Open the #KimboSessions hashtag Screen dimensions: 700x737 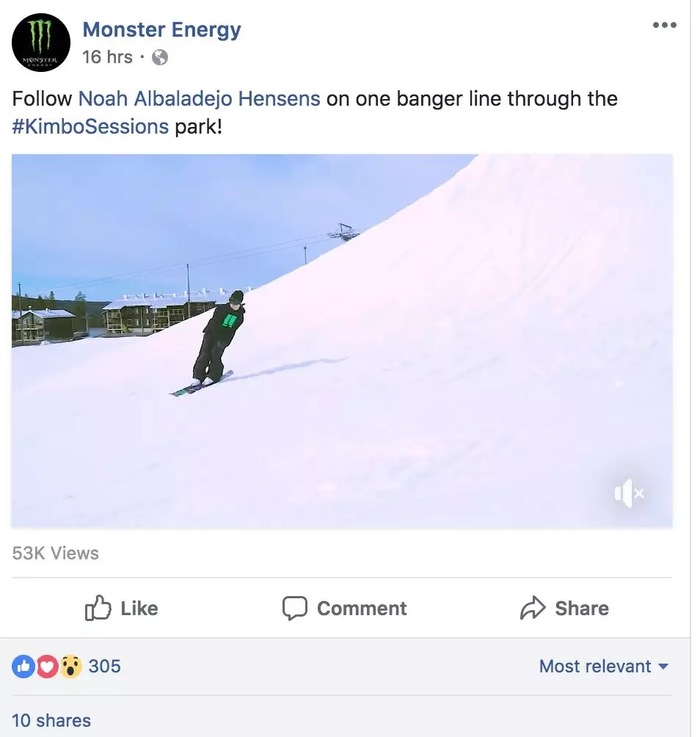pyautogui.click(x=90, y=127)
